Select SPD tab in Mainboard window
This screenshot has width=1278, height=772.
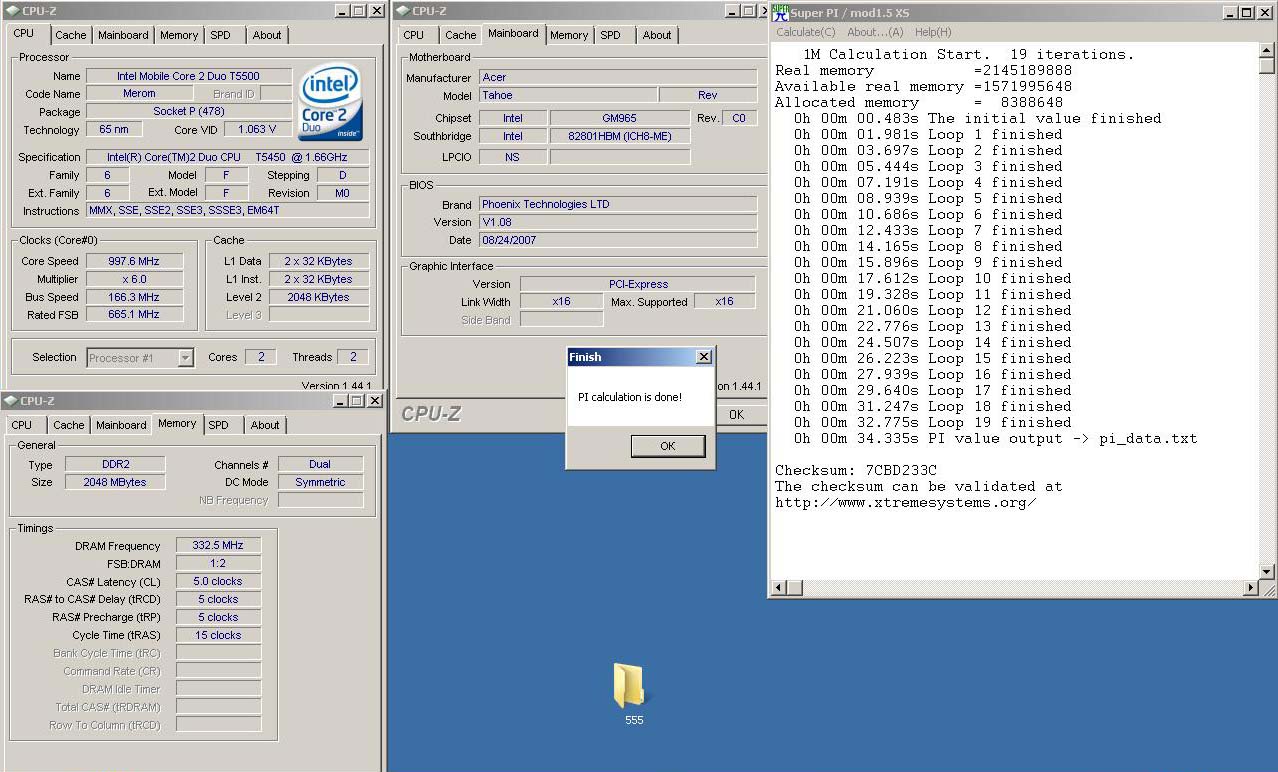(x=611, y=35)
